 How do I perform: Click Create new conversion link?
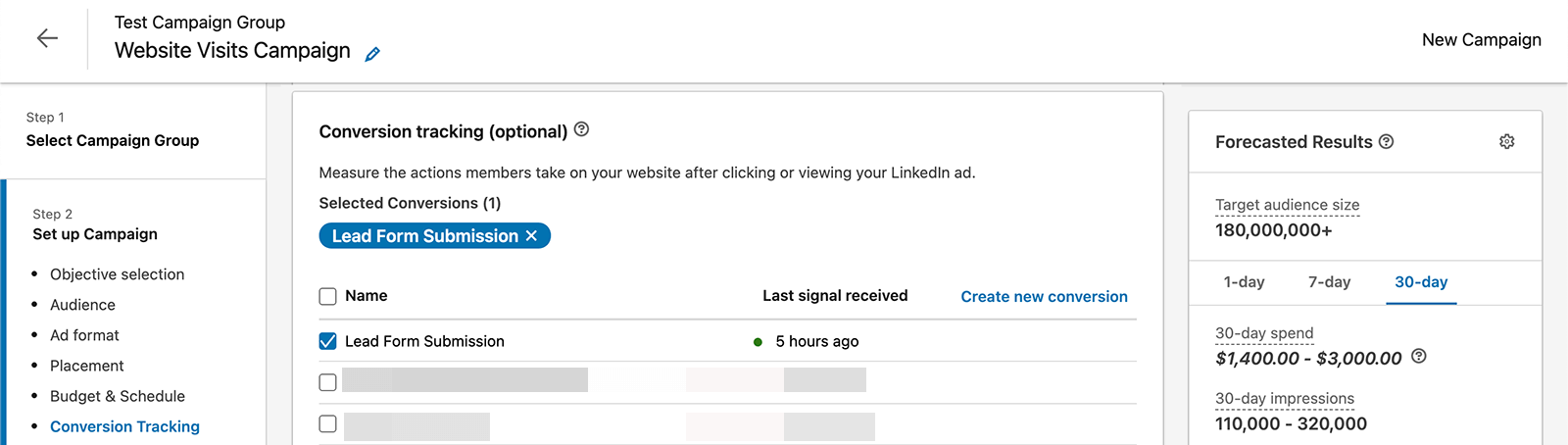(x=1044, y=297)
